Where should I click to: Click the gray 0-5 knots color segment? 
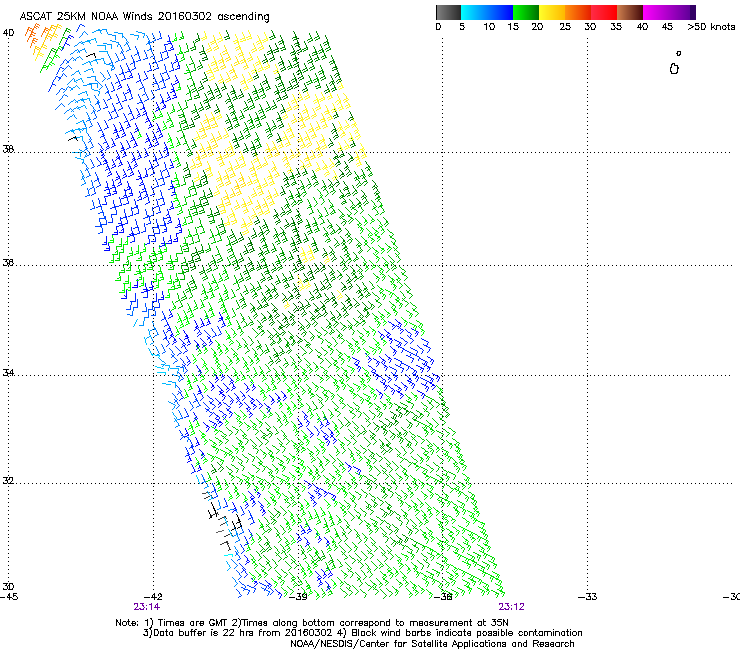click(x=448, y=12)
